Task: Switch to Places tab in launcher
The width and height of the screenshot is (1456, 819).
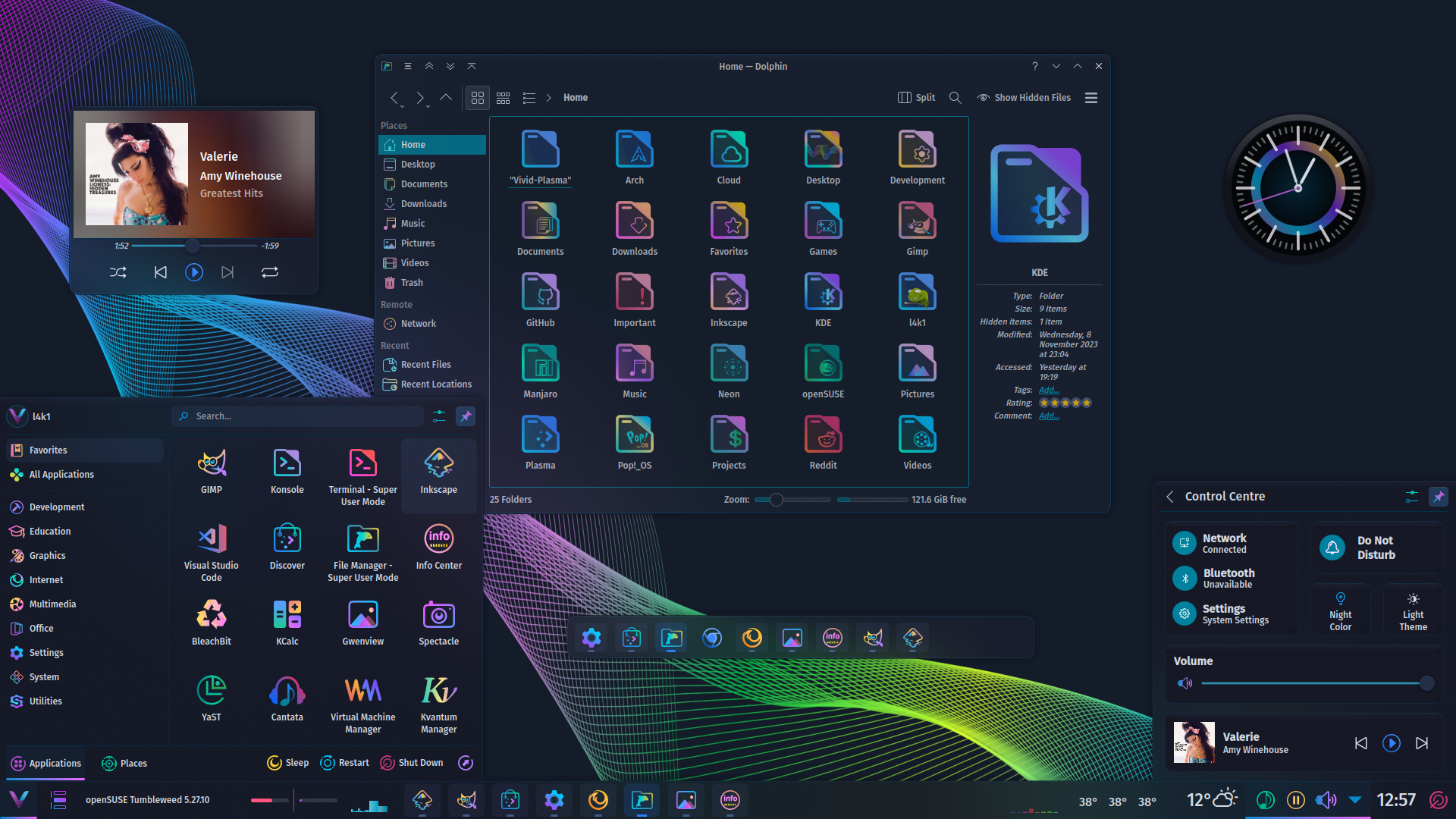Action: pyautogui.click(x=124, y=764)
